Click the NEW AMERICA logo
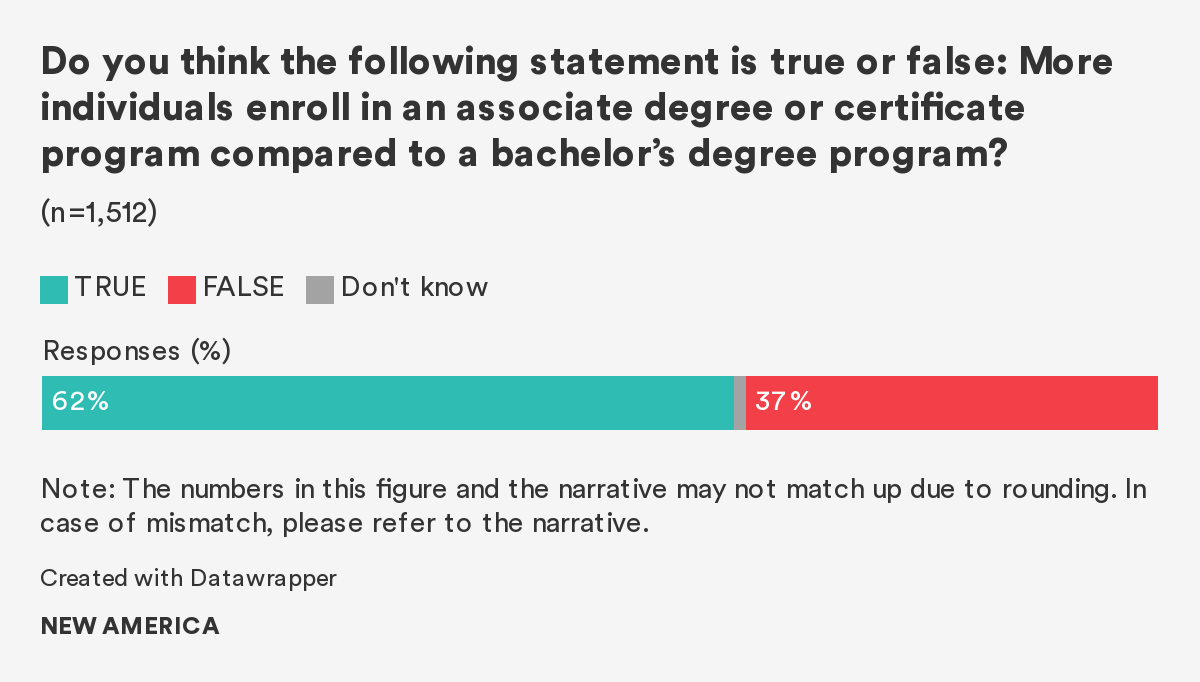This screenshot has height=682, width=1200. [x=130, y=627]
